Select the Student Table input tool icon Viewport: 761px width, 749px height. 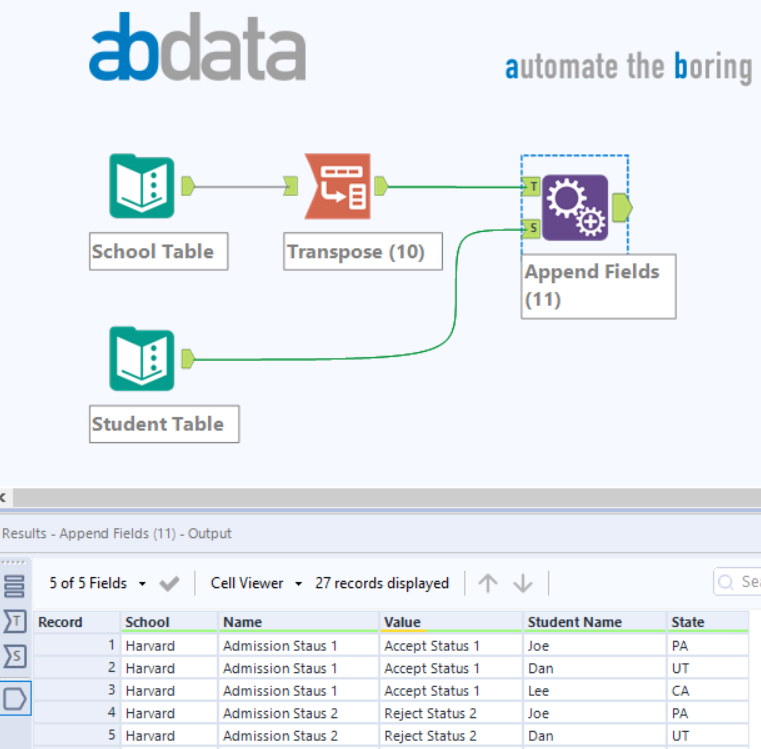tap(142, 359)
